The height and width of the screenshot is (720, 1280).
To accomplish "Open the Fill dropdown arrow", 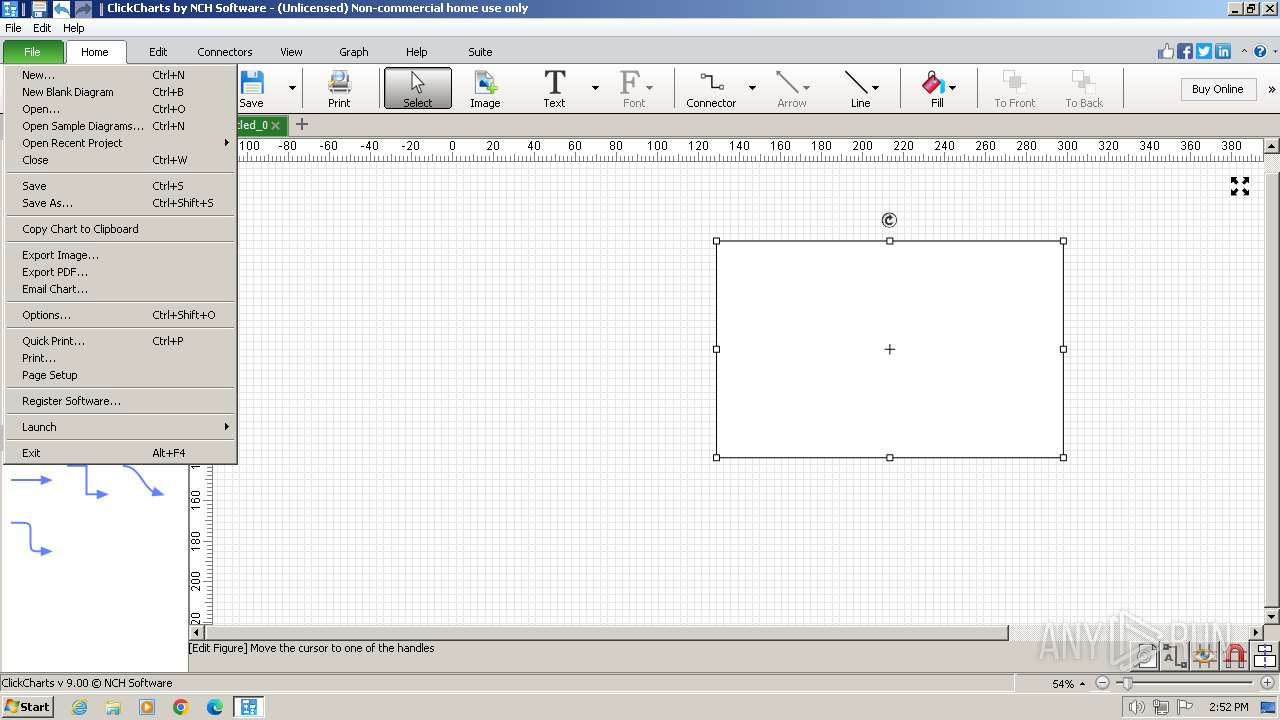I will coord(952,88).
